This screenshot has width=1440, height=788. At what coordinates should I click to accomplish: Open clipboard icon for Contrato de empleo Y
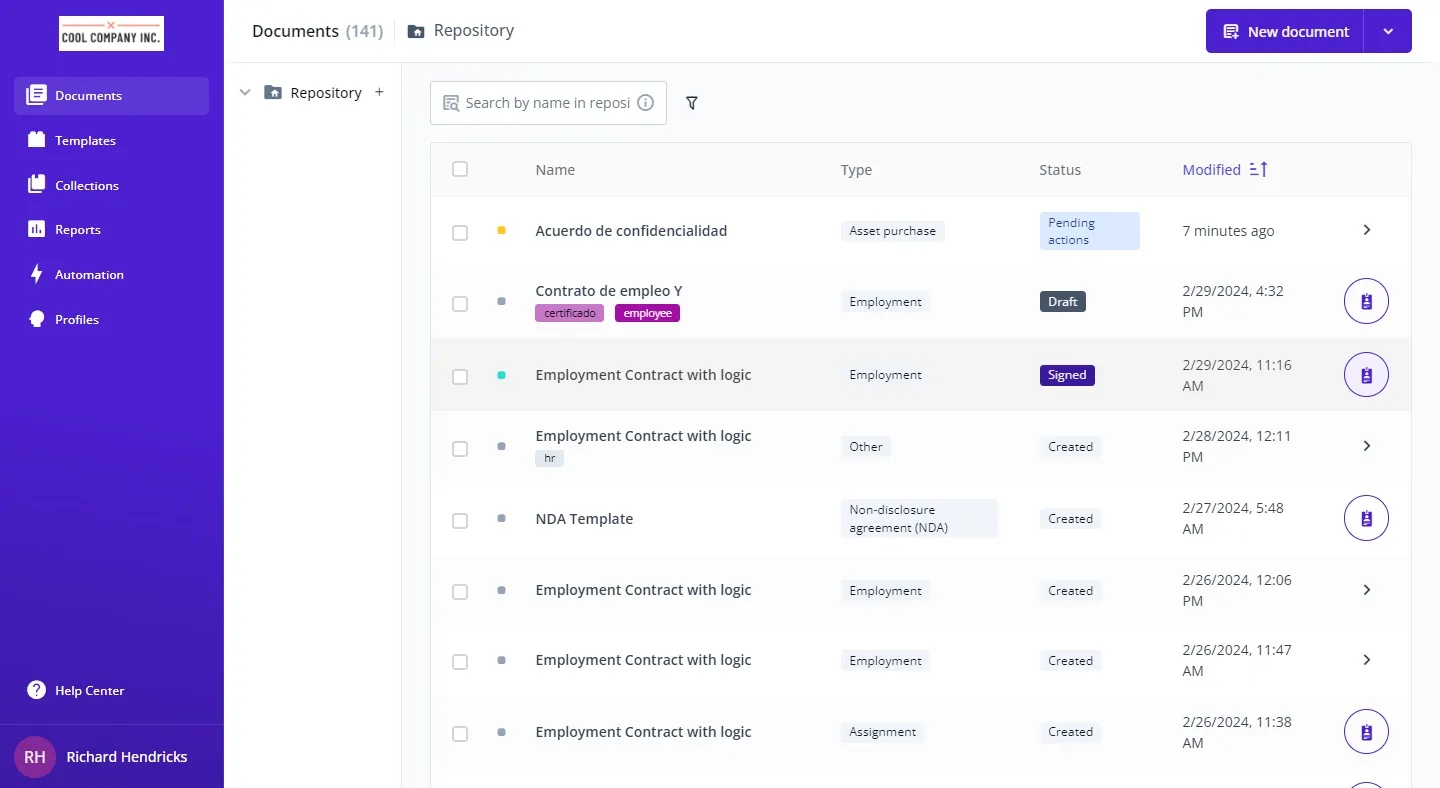pyautogui.click(x=1366, y=301)
